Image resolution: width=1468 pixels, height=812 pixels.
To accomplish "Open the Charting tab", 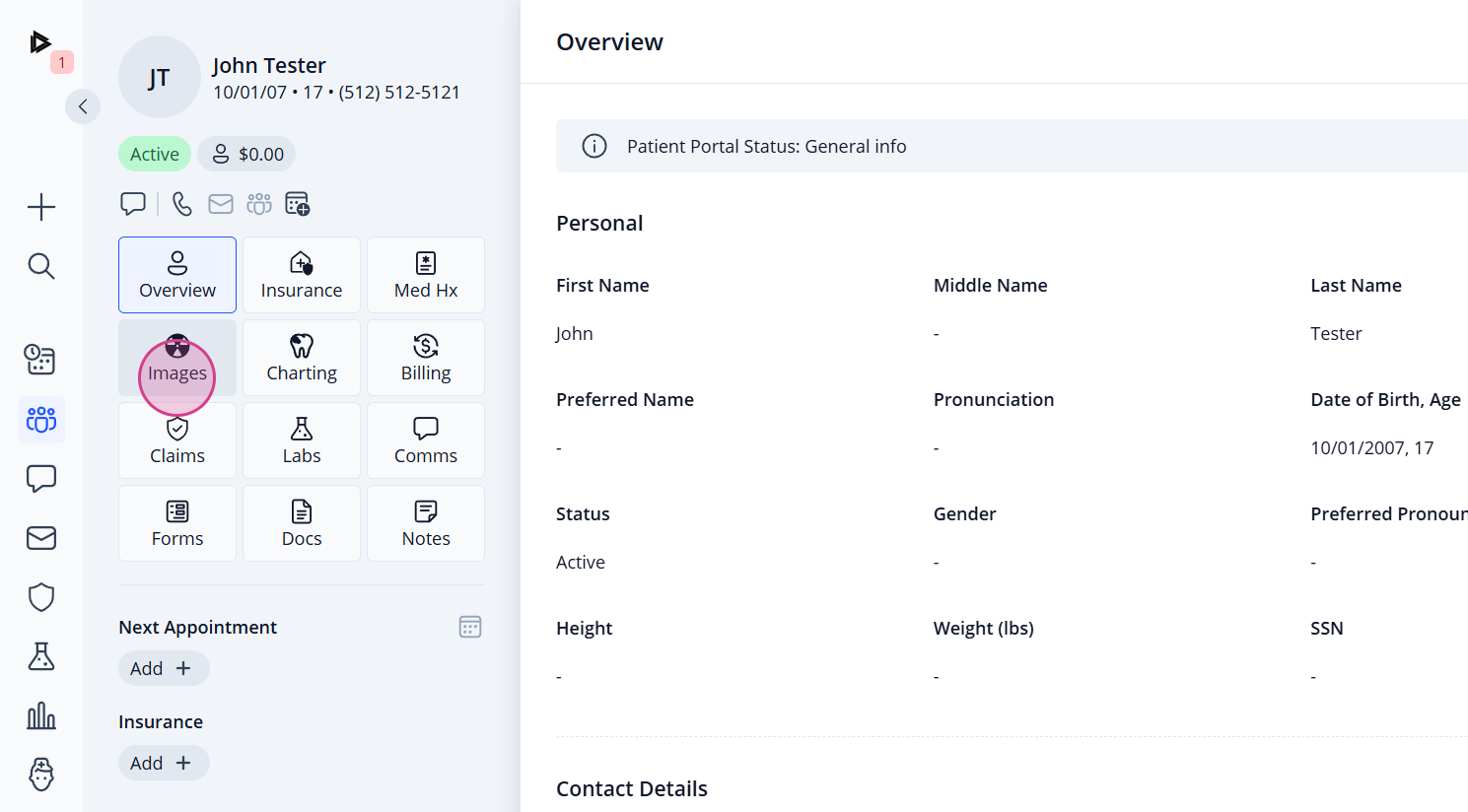I will [x=302, y=358].
